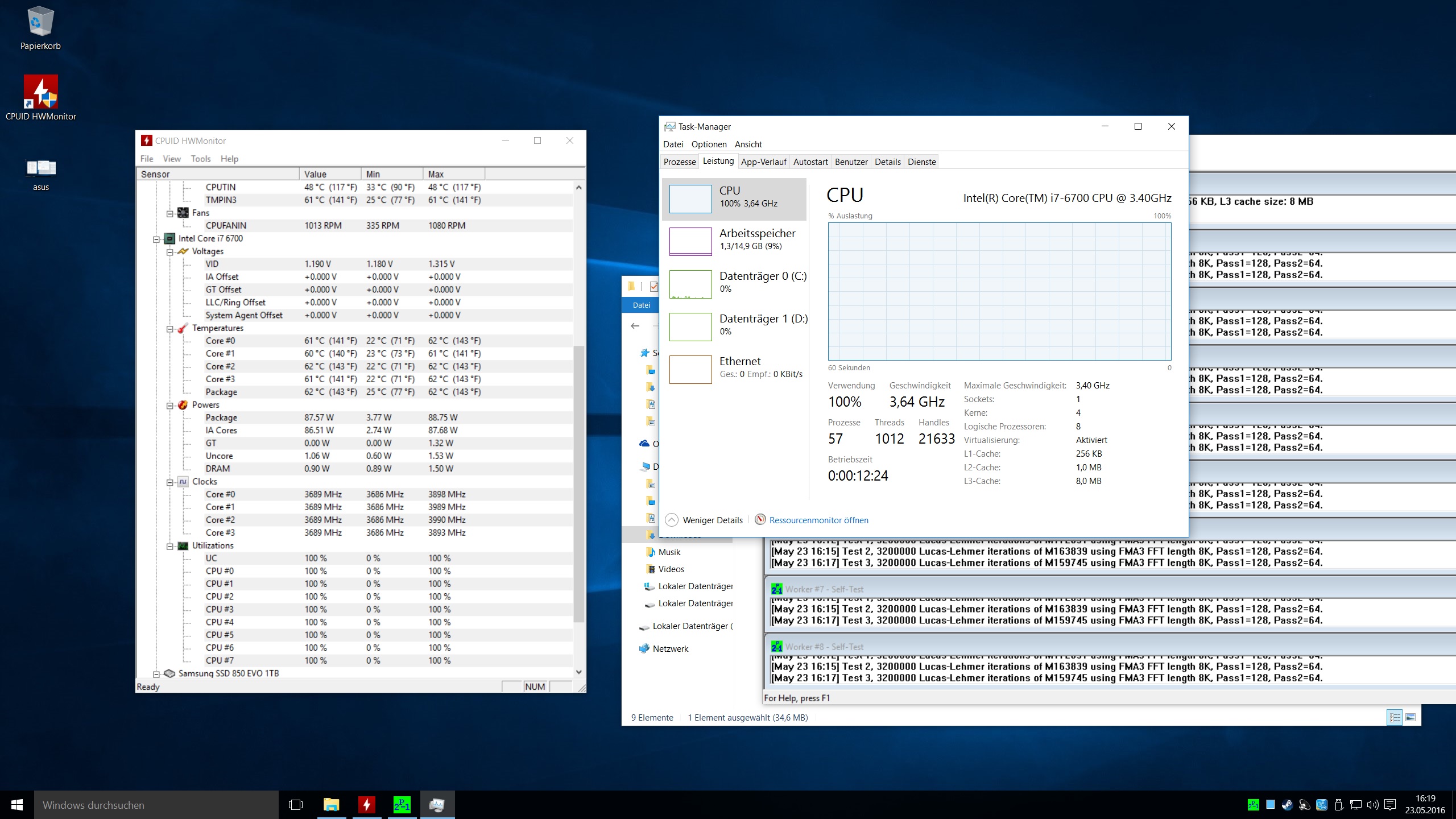Click the Steam icon in system tray
This screenshot has width=1456, height=819.
1287,805
